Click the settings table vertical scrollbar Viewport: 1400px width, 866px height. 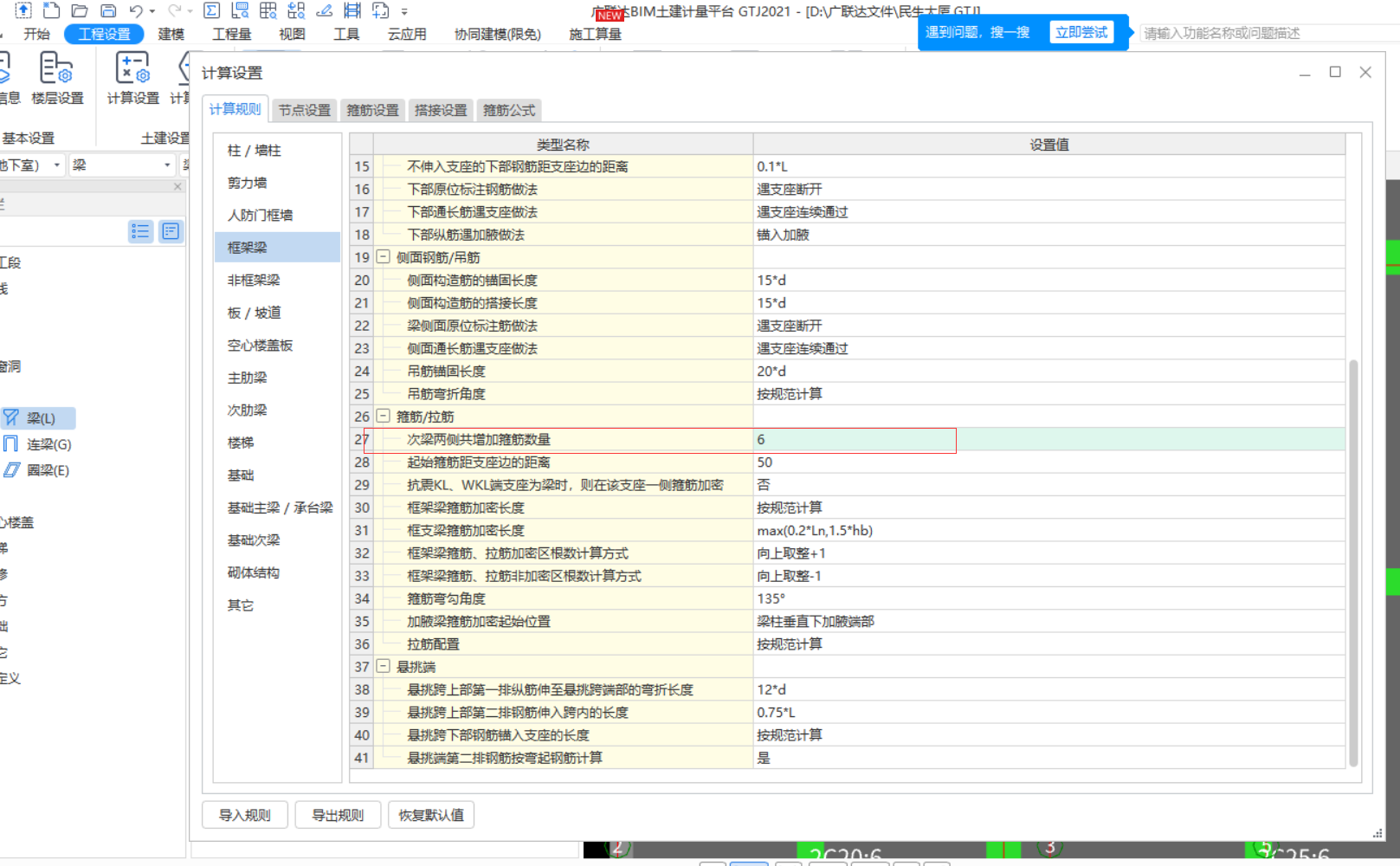click(1353, 563)
